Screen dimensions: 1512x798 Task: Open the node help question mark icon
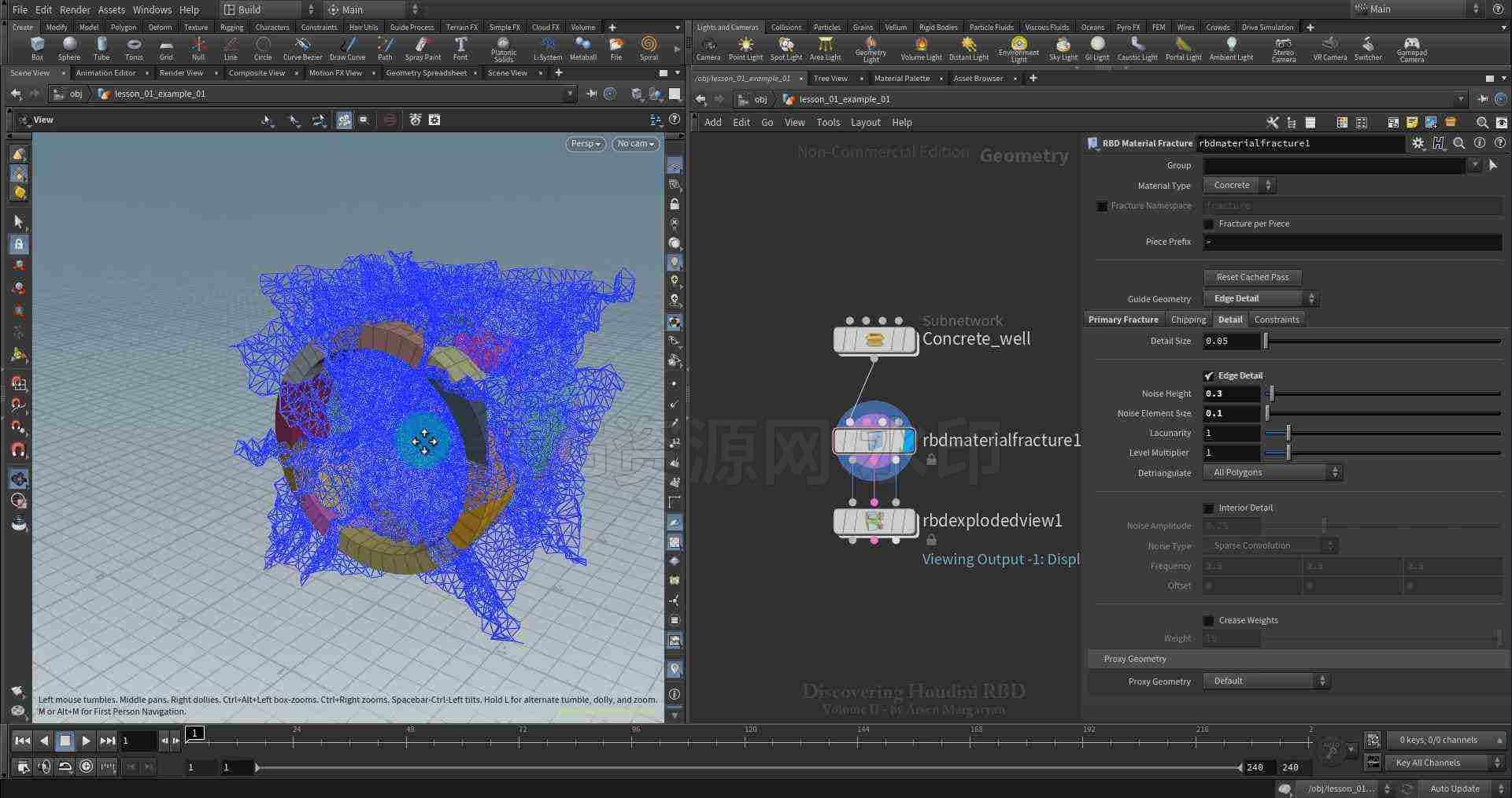pyautogui.click(x=1500, y=143)
